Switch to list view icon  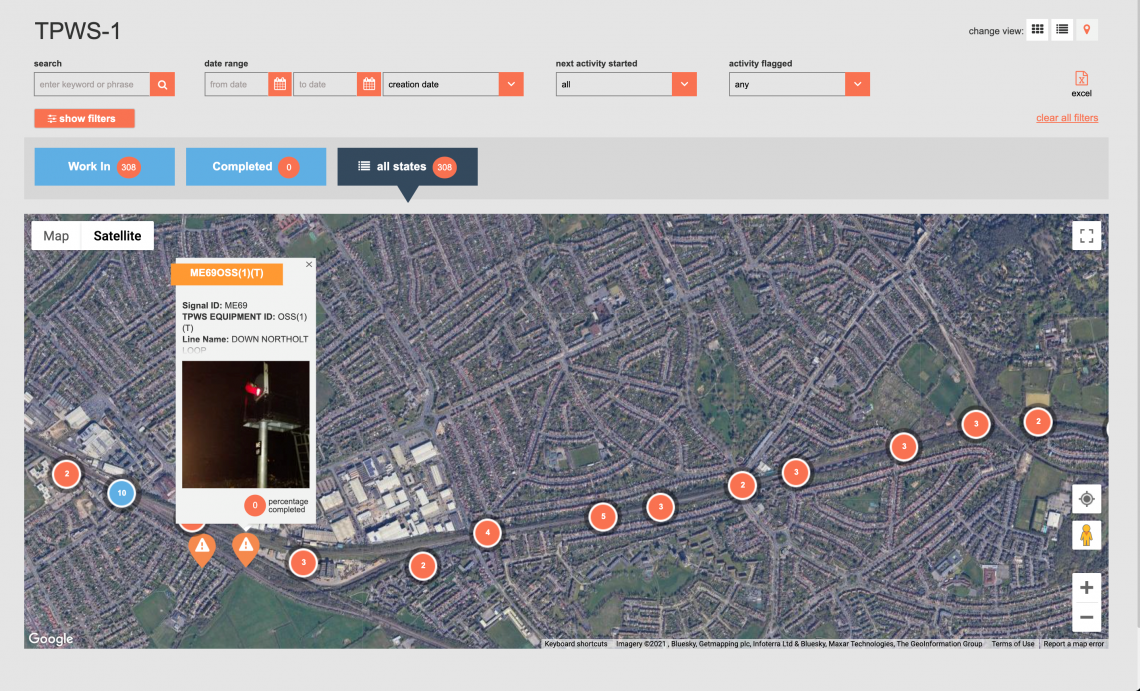(1062, 30)
